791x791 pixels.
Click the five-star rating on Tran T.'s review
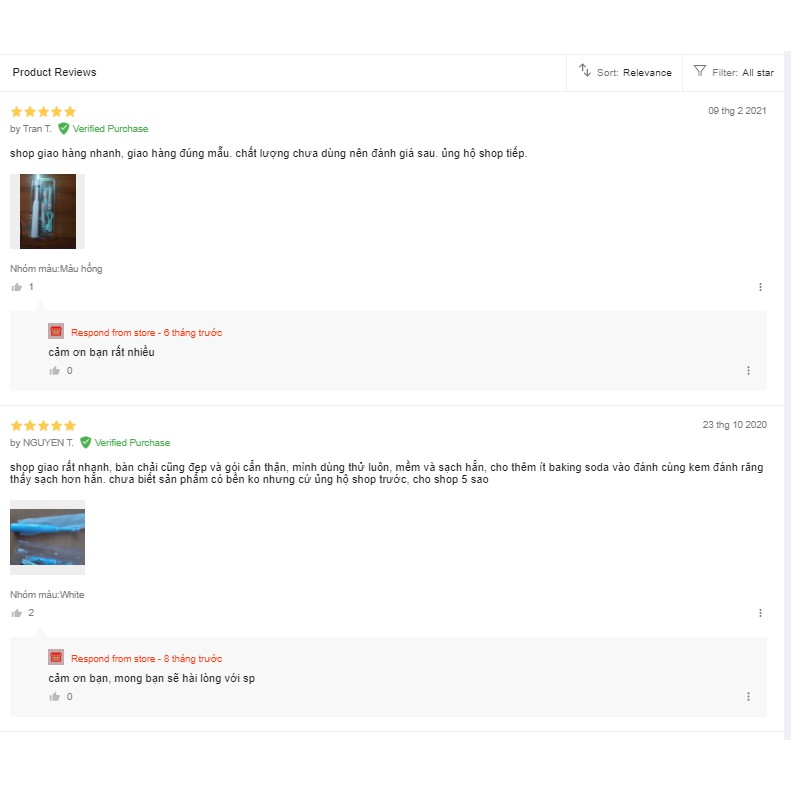[43, 112]
